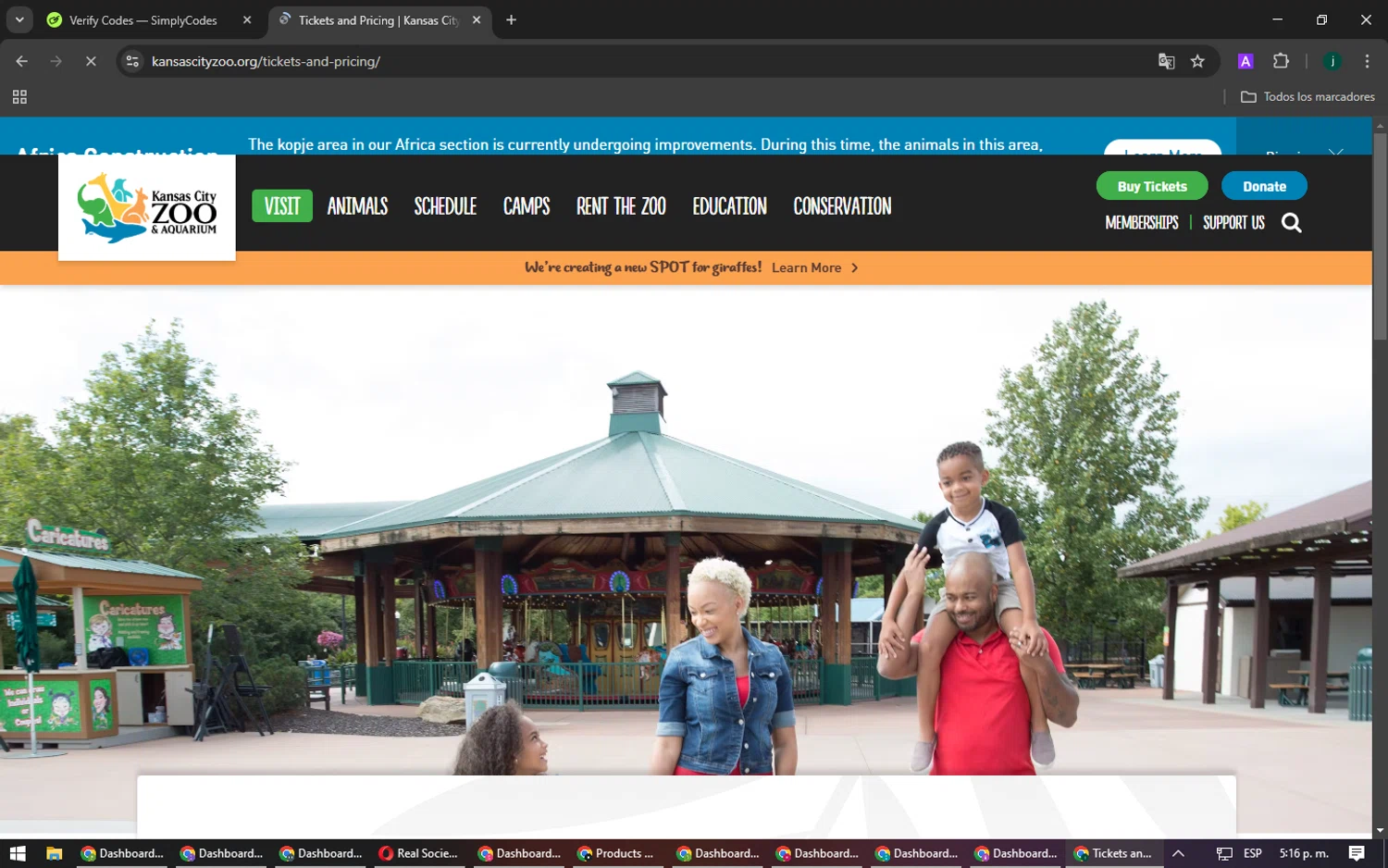1388x868 pixels.
Task: Open the tab search dropdown arrow
Action: tap(19, 19)
